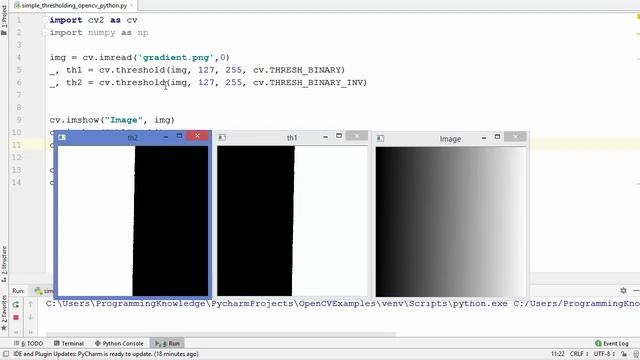Minimize the th1 window
The image size is (640, 360).
pyautogui.click(x=325, y=137)
